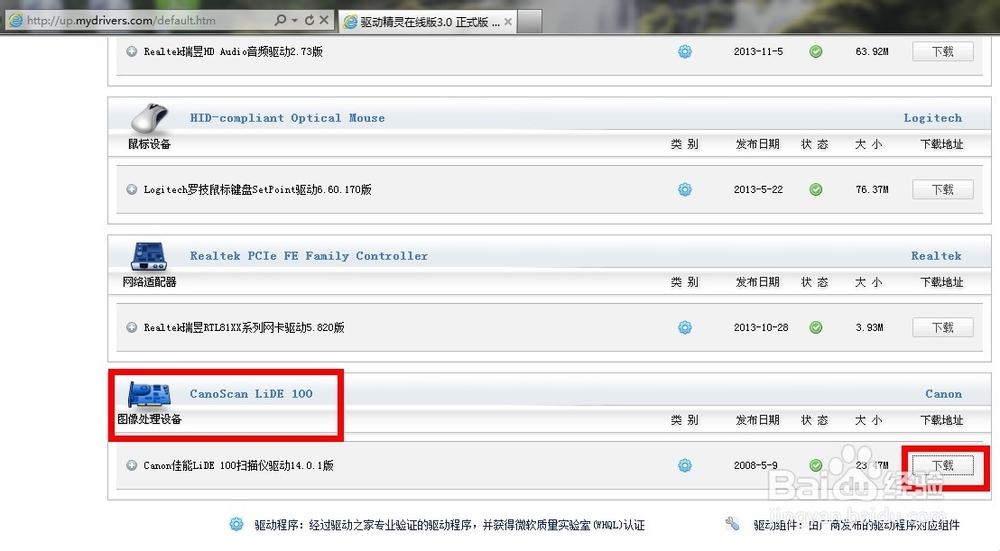This screenshot has width=1000, height=551.
Task: Click the gear type icon for Realtek RTL81XX driver
Action: (x=685, y=327)
